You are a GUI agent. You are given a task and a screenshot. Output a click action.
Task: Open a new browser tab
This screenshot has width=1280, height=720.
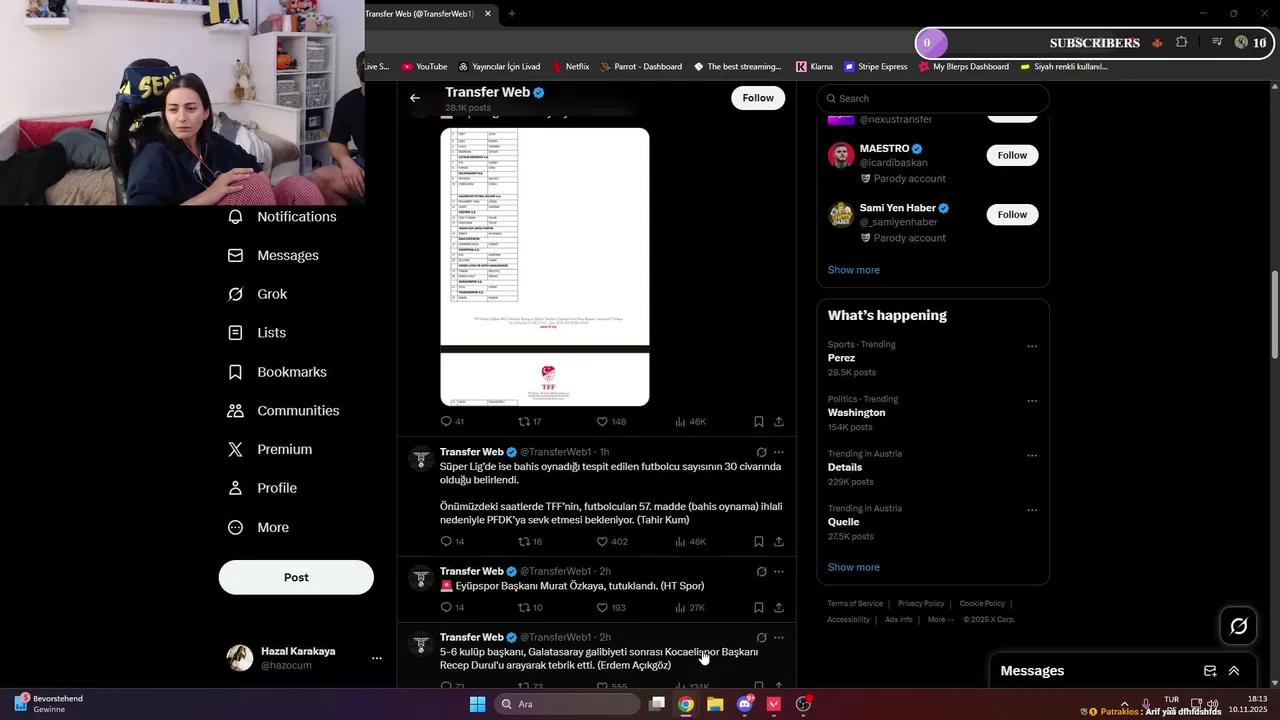(512, 13)
